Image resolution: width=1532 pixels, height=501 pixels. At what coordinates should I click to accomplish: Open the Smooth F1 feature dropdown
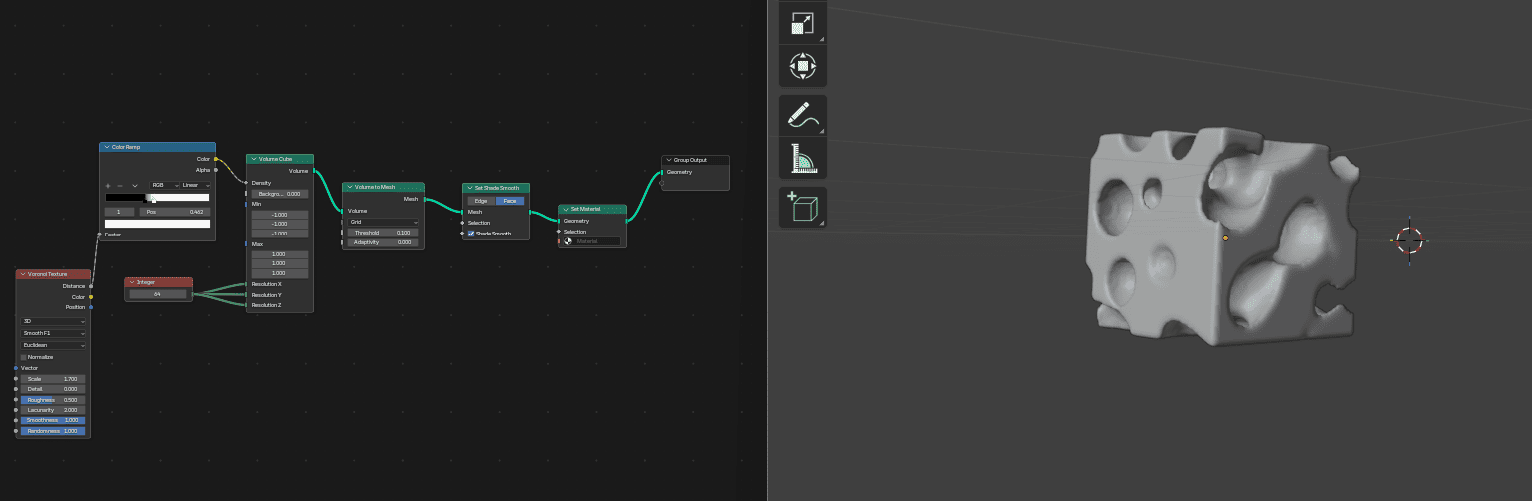point(54,333)
